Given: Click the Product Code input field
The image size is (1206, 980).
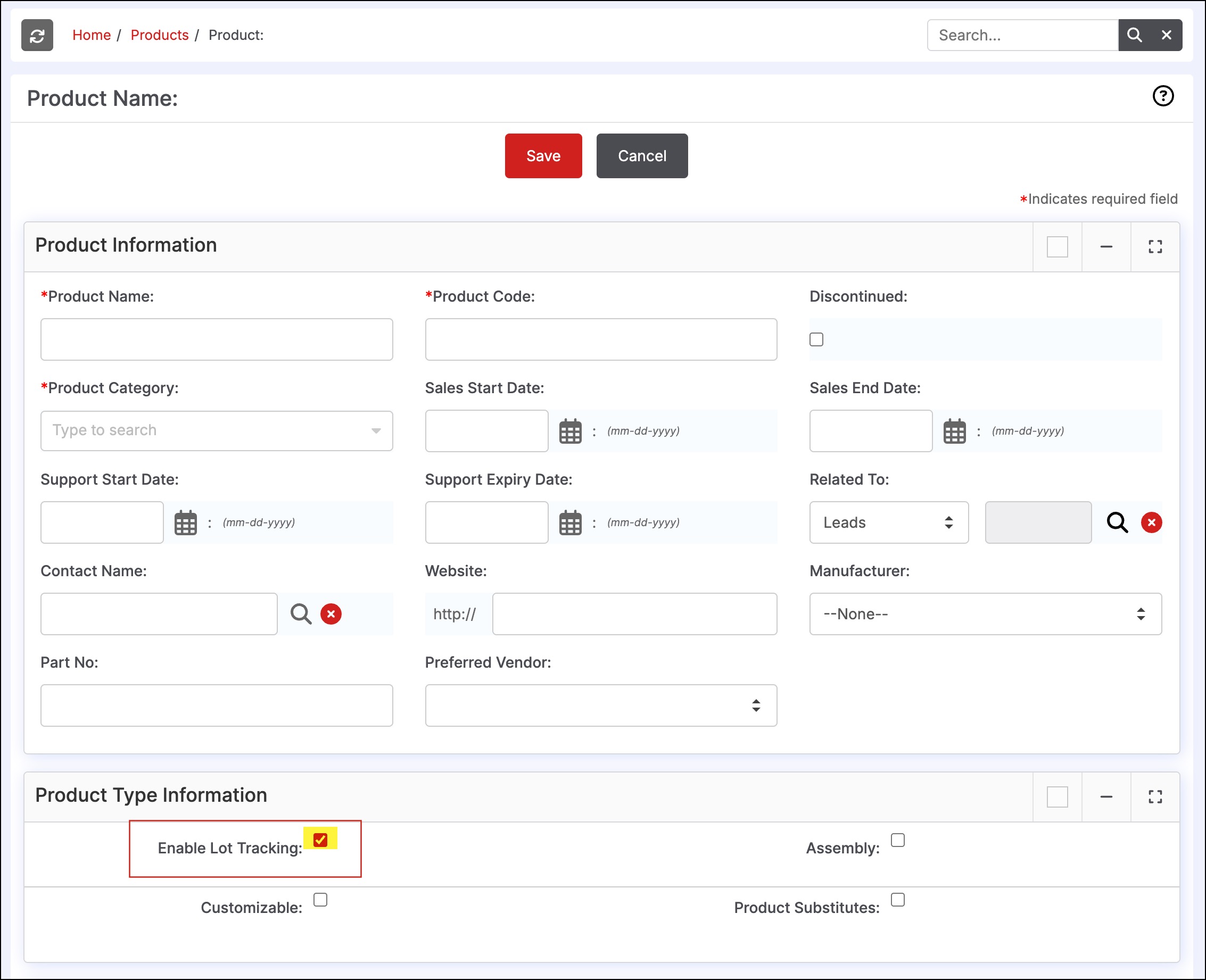Looking at the screenshot, I should 601,339.
